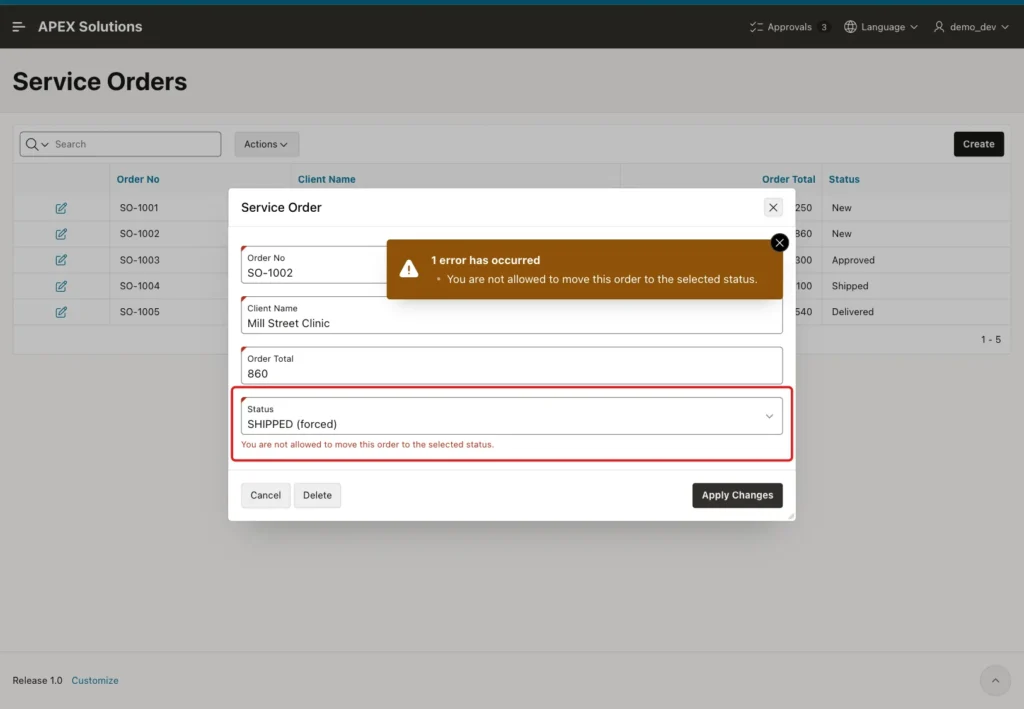Click the inline status error message
This screenshot has width=1024, height=709.
coord(367,445)
